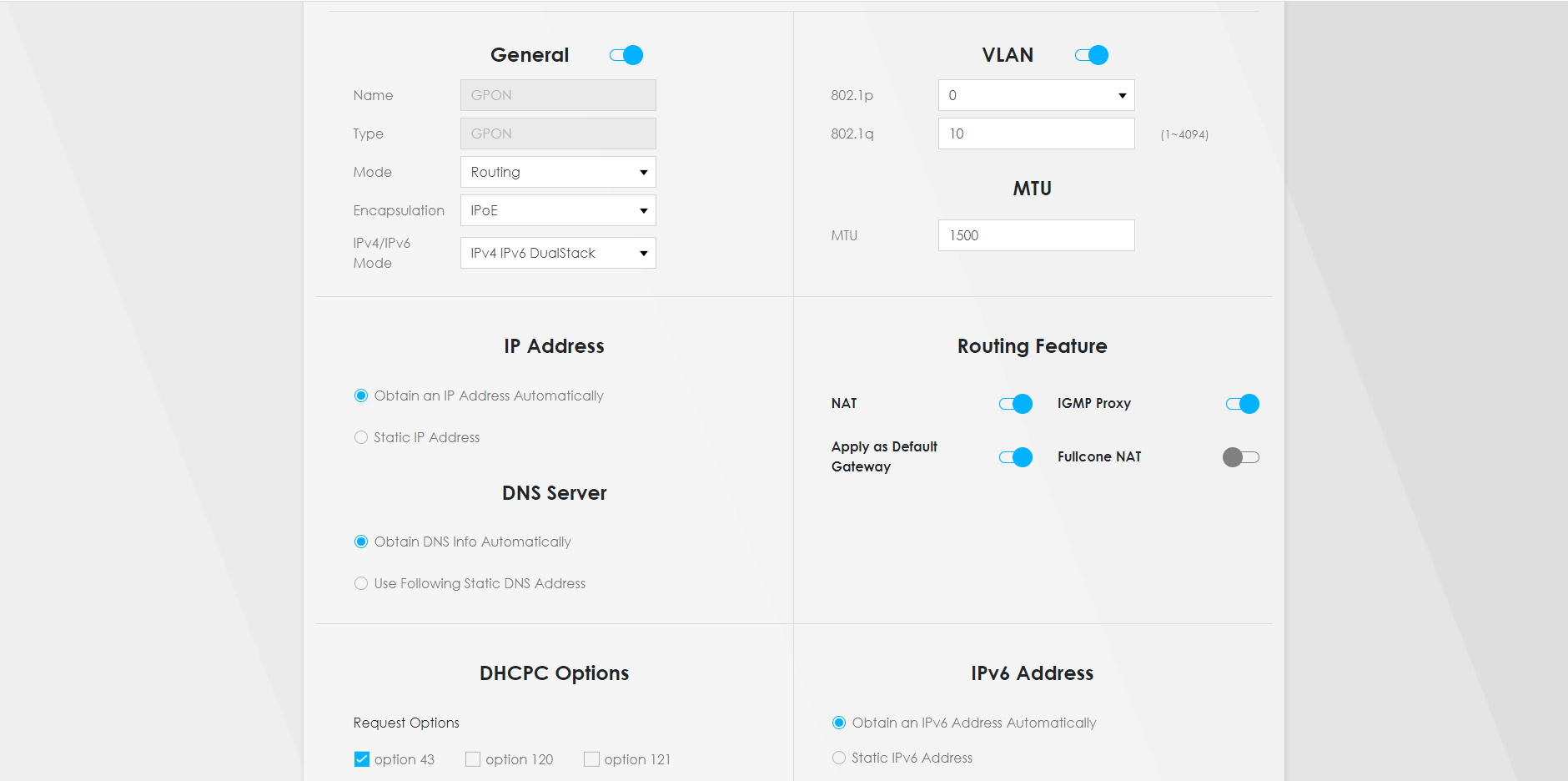Open the Mode dropdown showing Routing
Screen dimensions: 1568x781
point(558,172)
